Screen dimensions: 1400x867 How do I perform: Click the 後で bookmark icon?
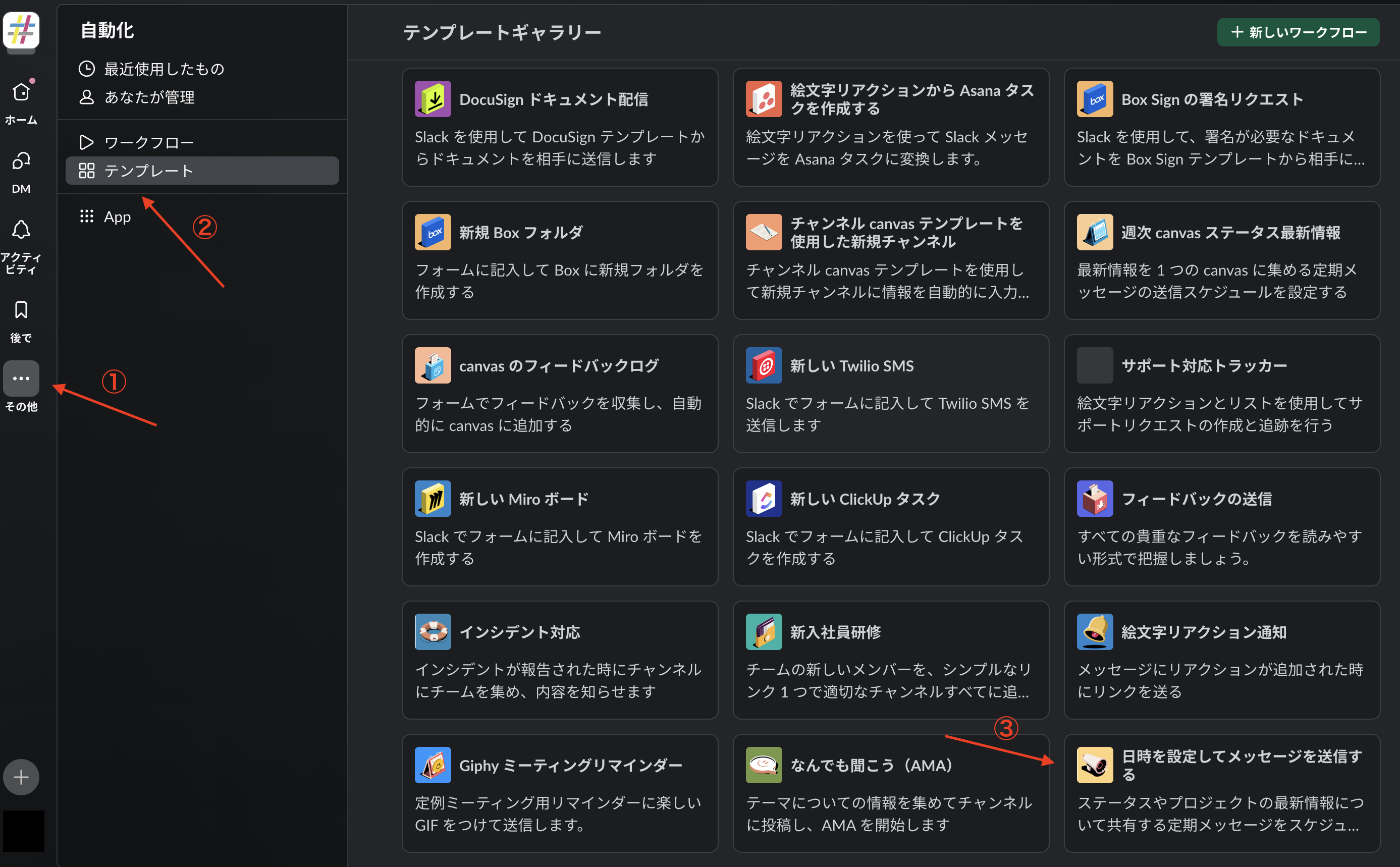coord(21,310)
